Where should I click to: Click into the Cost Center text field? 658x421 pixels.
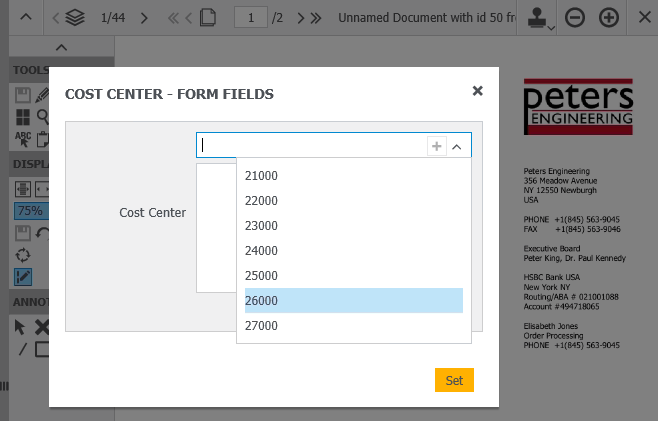point(312,146)
